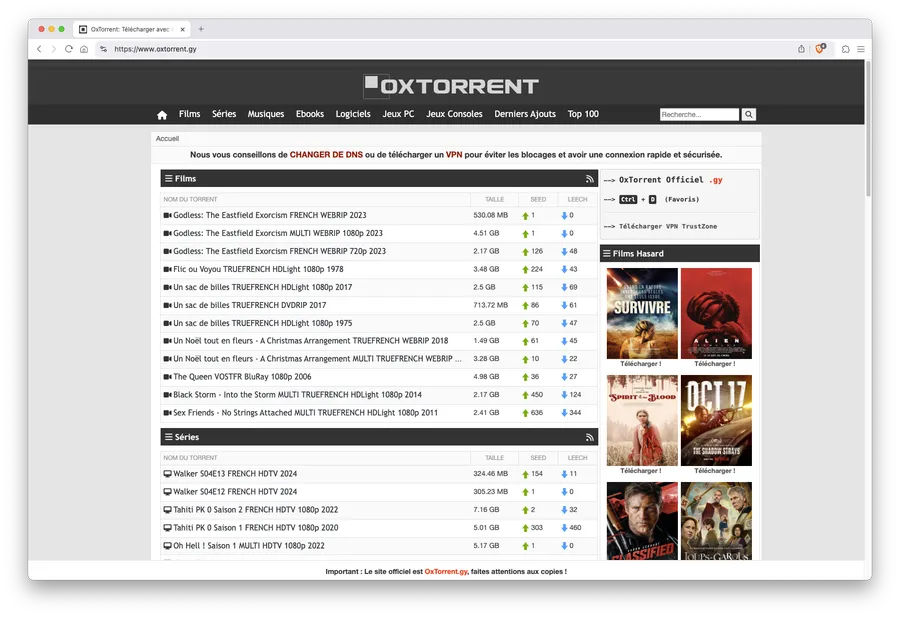Image resolution: width=900 pixels, height=617 pixels.
Task: Open Black Storm Into the Storm torrent
Action: click(x=297, y=395)
